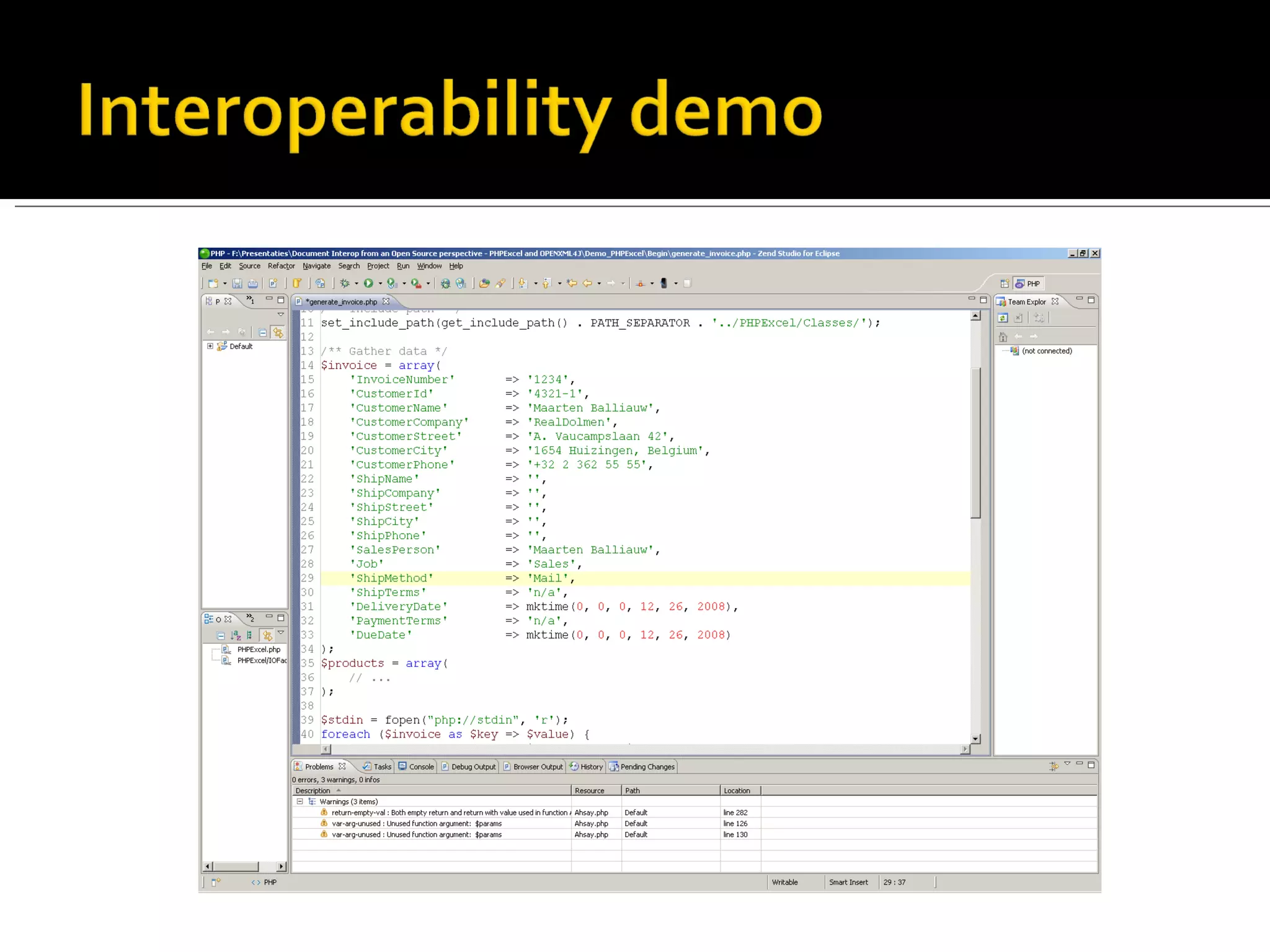Close the generate_invoice.php editor tab
Screen dimensions: 1270x952
pos(386,302)
